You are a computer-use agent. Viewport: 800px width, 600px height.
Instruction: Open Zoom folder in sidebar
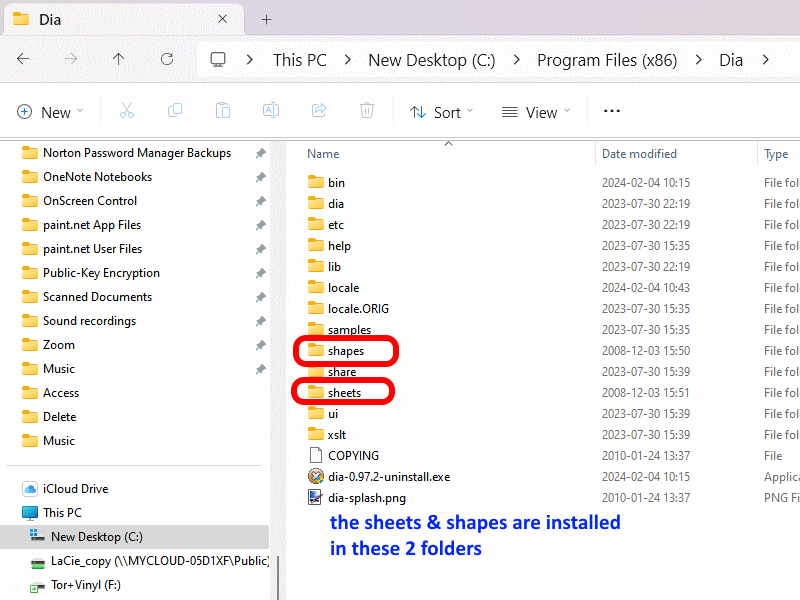coord(48,344)
